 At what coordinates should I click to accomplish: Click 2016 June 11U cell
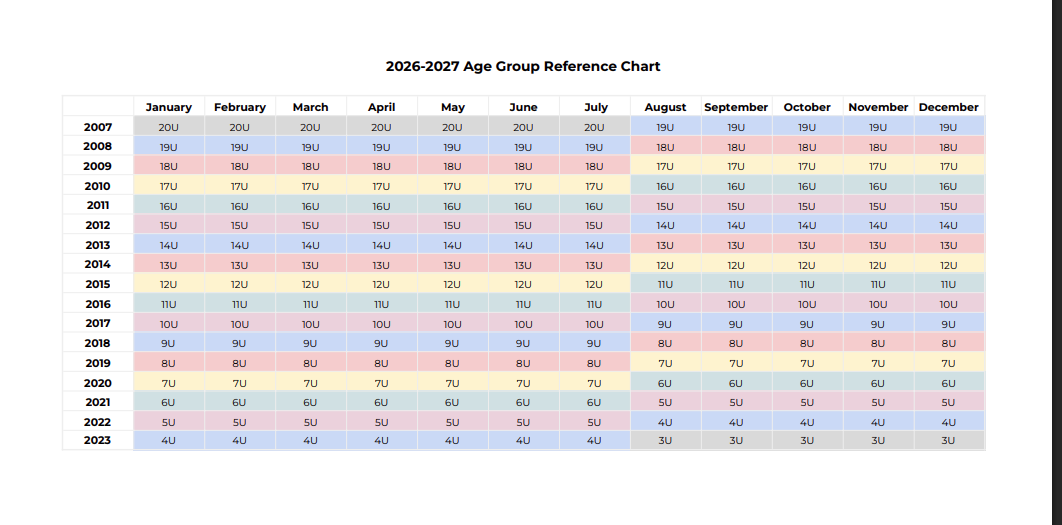523,304
